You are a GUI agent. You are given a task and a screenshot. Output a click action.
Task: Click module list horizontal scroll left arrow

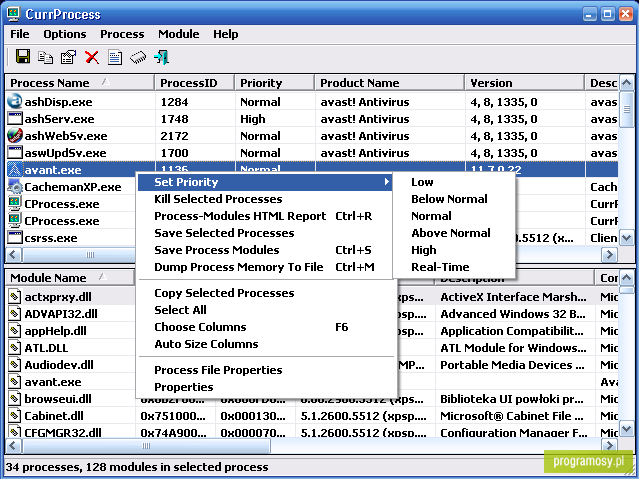(x=13, y=446)
